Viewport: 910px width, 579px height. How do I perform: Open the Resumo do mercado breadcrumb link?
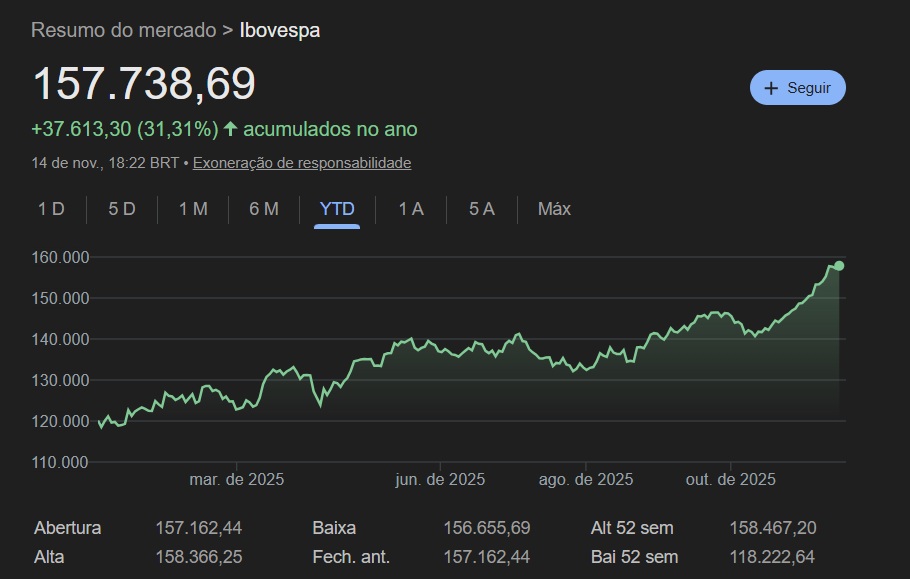click(123, 30)
